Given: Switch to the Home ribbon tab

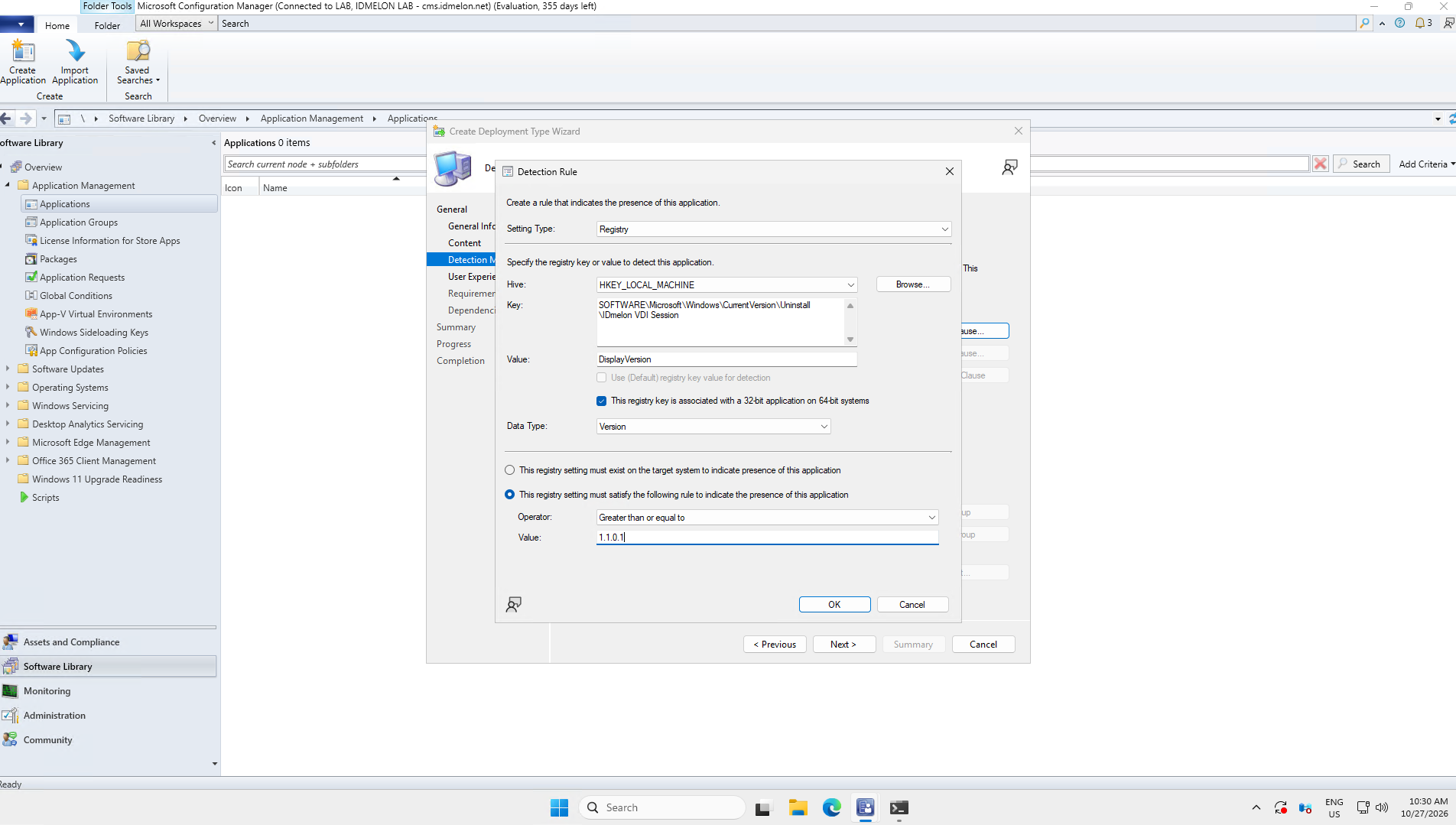Looking at the screenshot, I should [x=57, y=25].
